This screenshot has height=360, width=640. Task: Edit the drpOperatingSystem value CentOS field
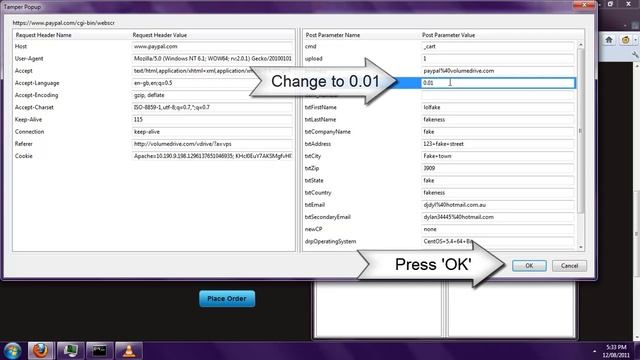(x=498, y=241)
